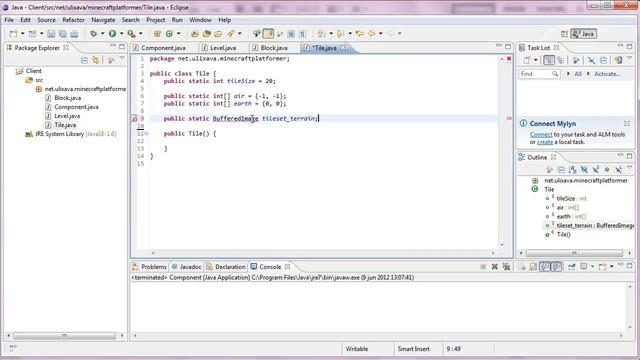Click the Back navigation arrow icon
Image resolution: width=640 pixels, height=360 pixels.
371,34
